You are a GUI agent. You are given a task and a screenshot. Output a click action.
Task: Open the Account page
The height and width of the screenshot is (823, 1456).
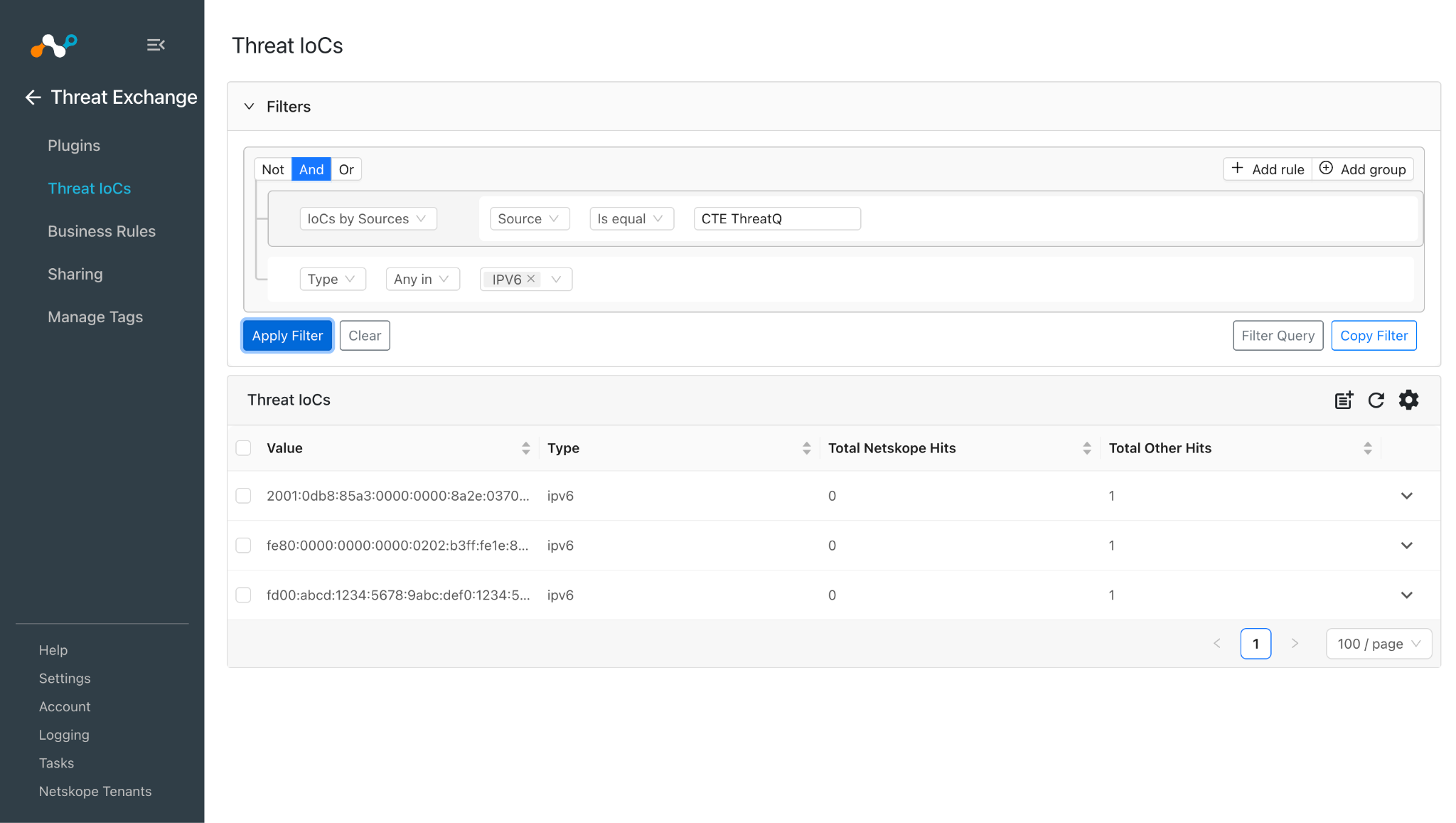(x=65, y=707)
